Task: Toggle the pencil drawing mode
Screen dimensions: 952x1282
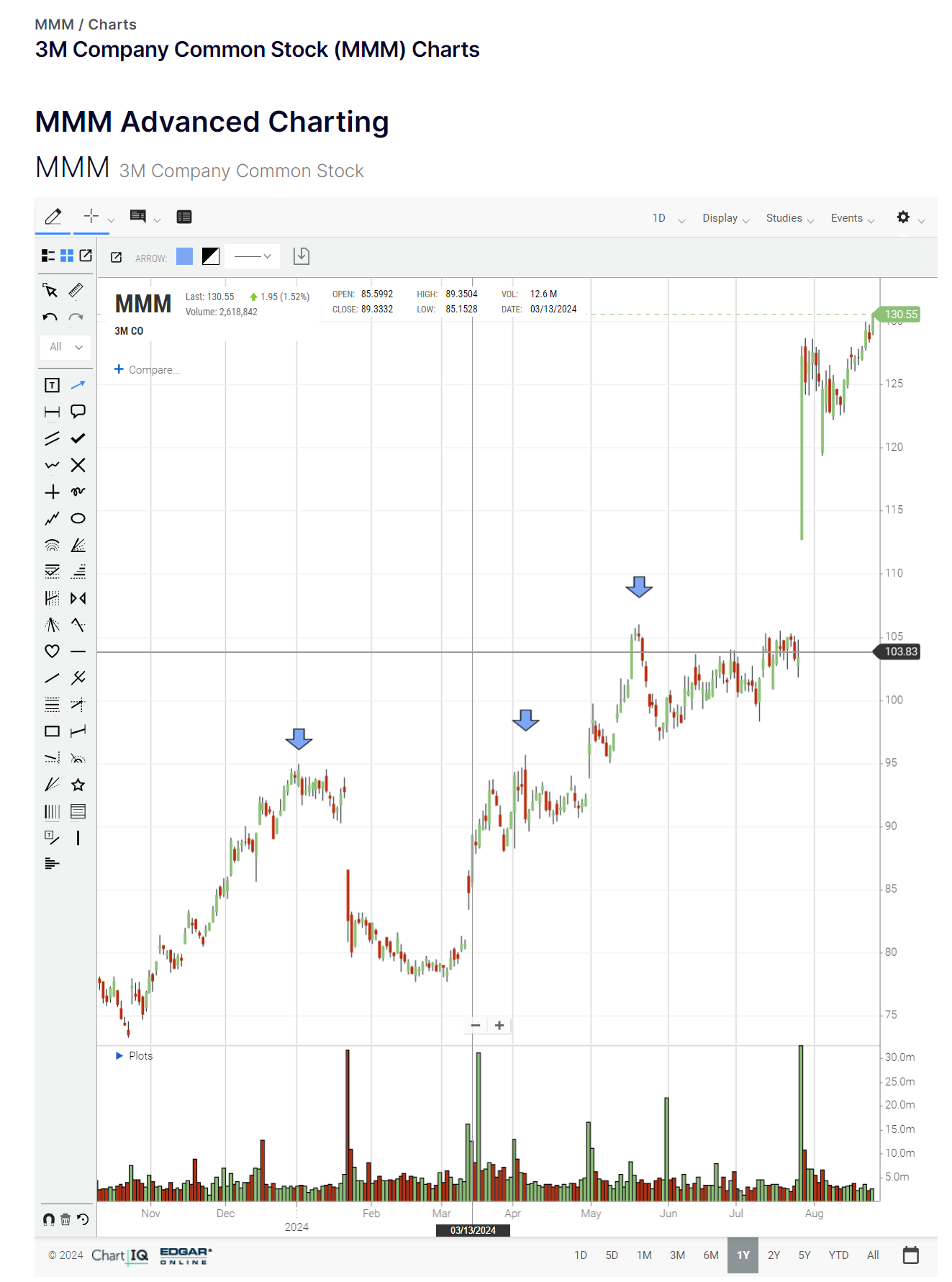Action: click(x=53, y=216)
